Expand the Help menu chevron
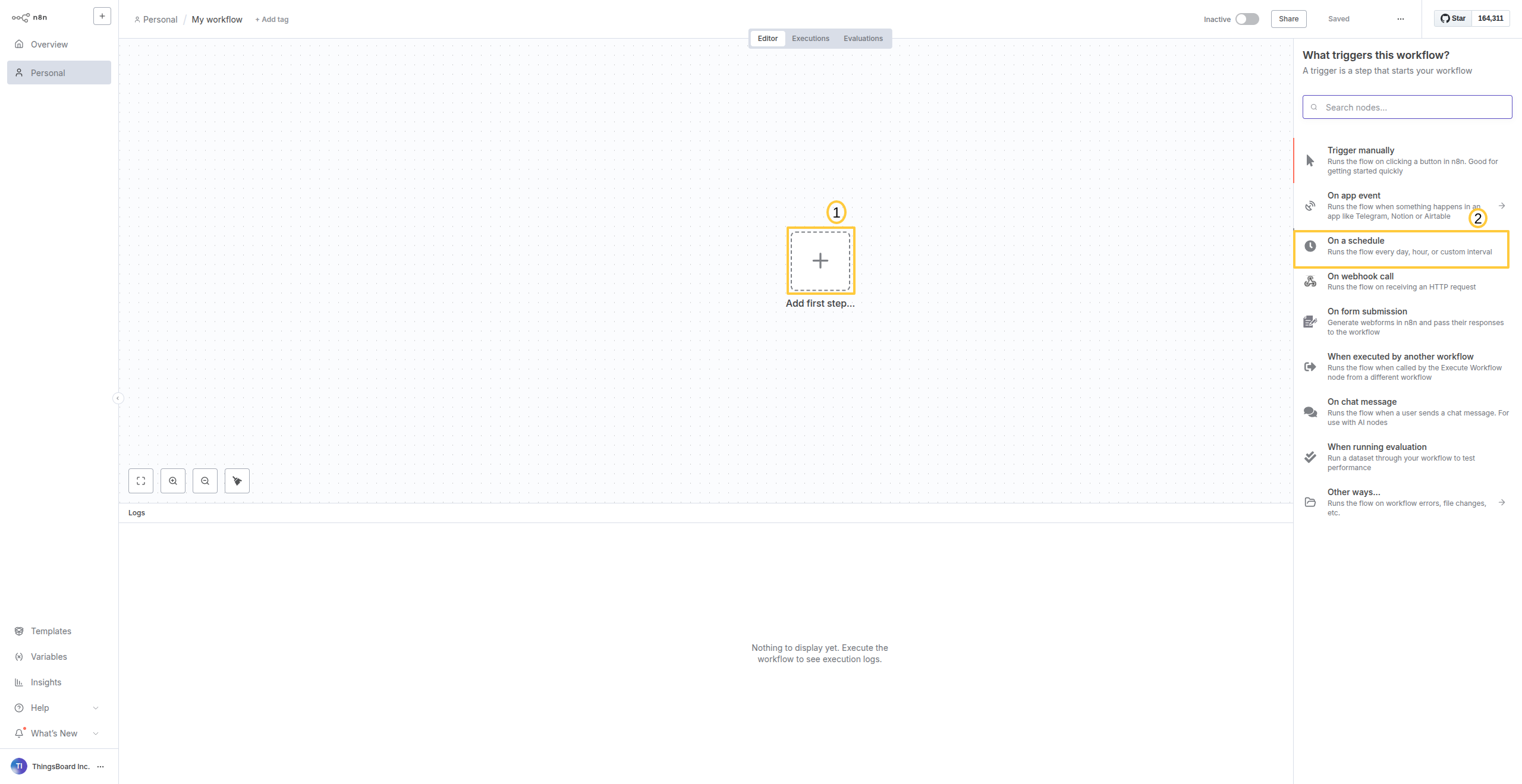Screen dimensions: 1522x784 point(96,708)
